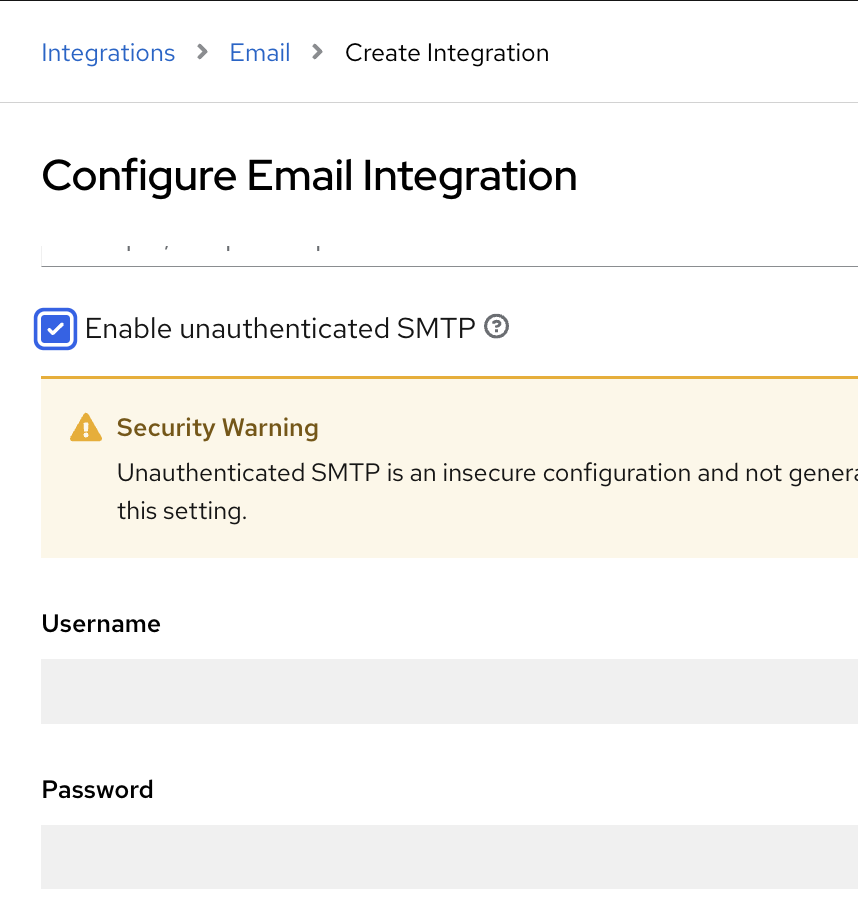Screen dimensions: 858x918
Task: Click the Username field label
Action: [x=101, y=624]
